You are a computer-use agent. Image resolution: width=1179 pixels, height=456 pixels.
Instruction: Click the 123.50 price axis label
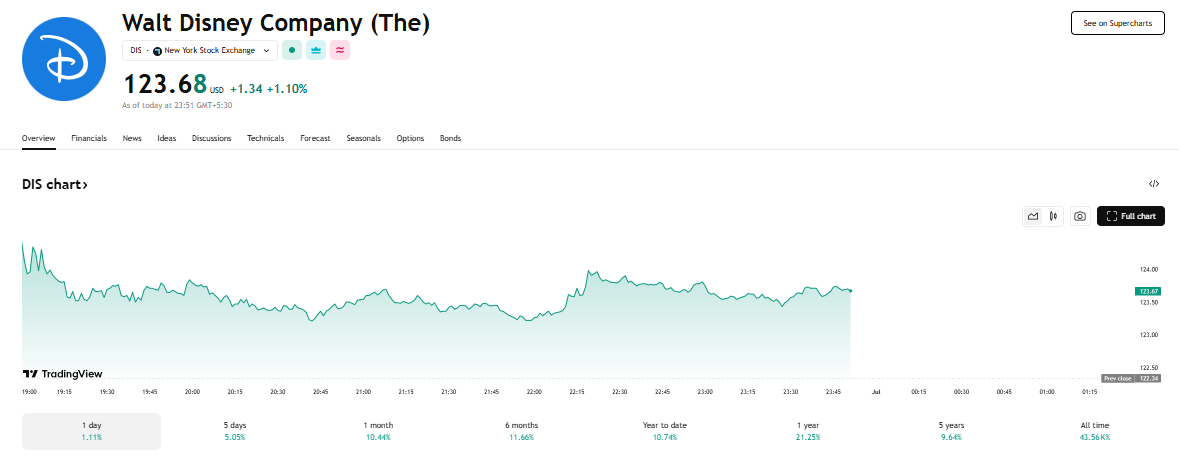click(x=1149, y=302)
